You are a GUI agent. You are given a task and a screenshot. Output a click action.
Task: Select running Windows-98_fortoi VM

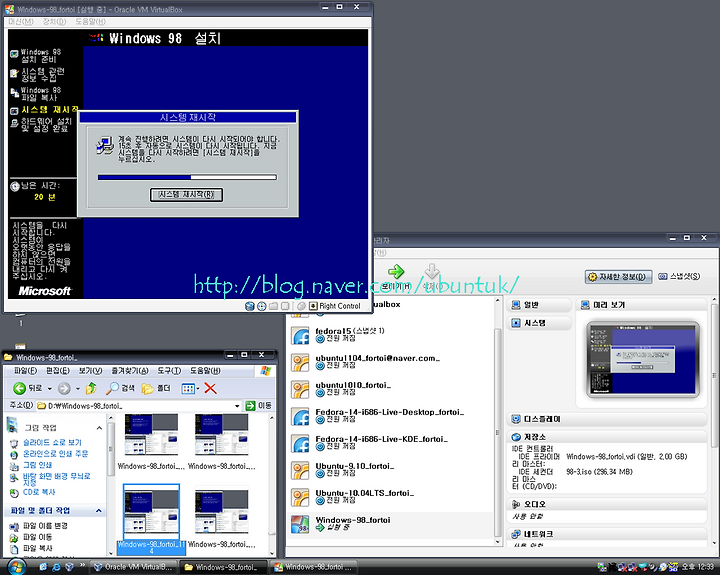(390, 524)
